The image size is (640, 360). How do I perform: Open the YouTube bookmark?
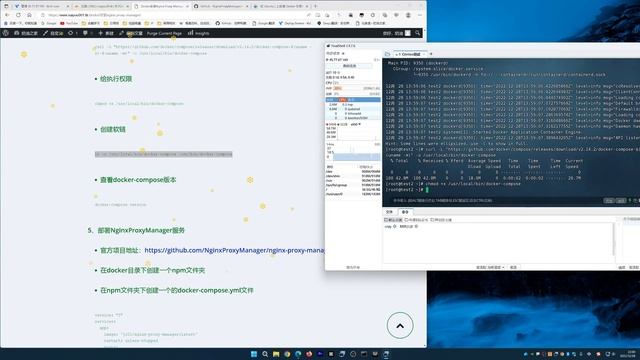point(69,23)
